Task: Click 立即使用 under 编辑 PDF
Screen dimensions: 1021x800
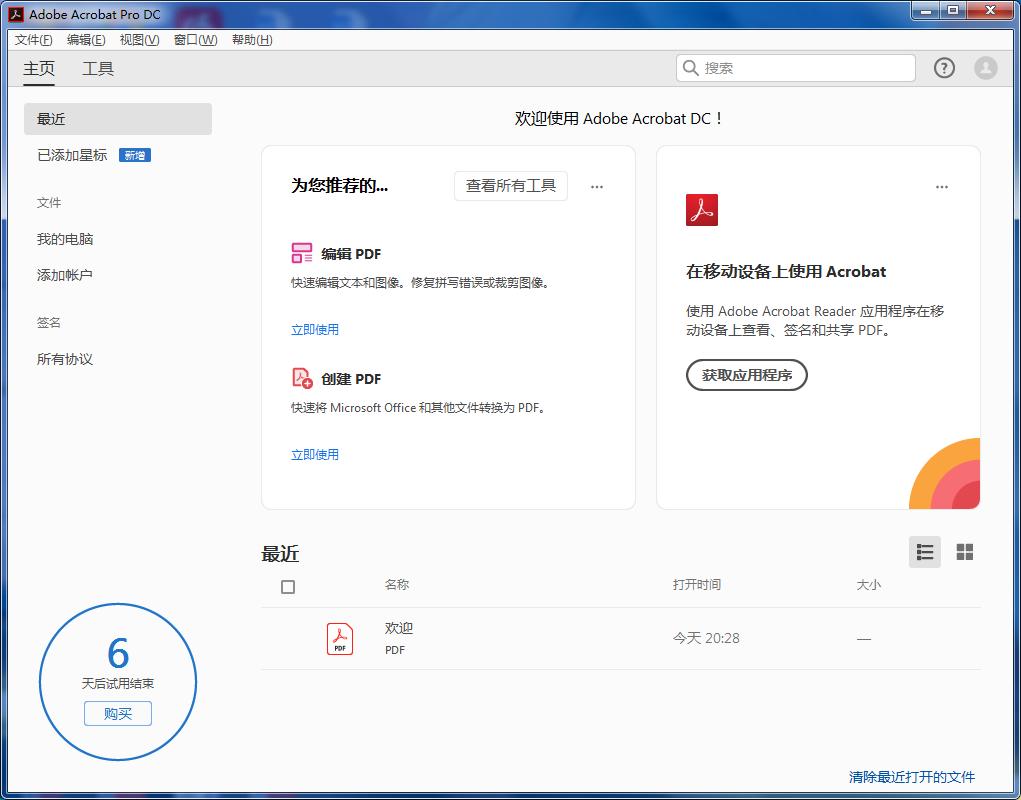Action: (x=315, y=328)
